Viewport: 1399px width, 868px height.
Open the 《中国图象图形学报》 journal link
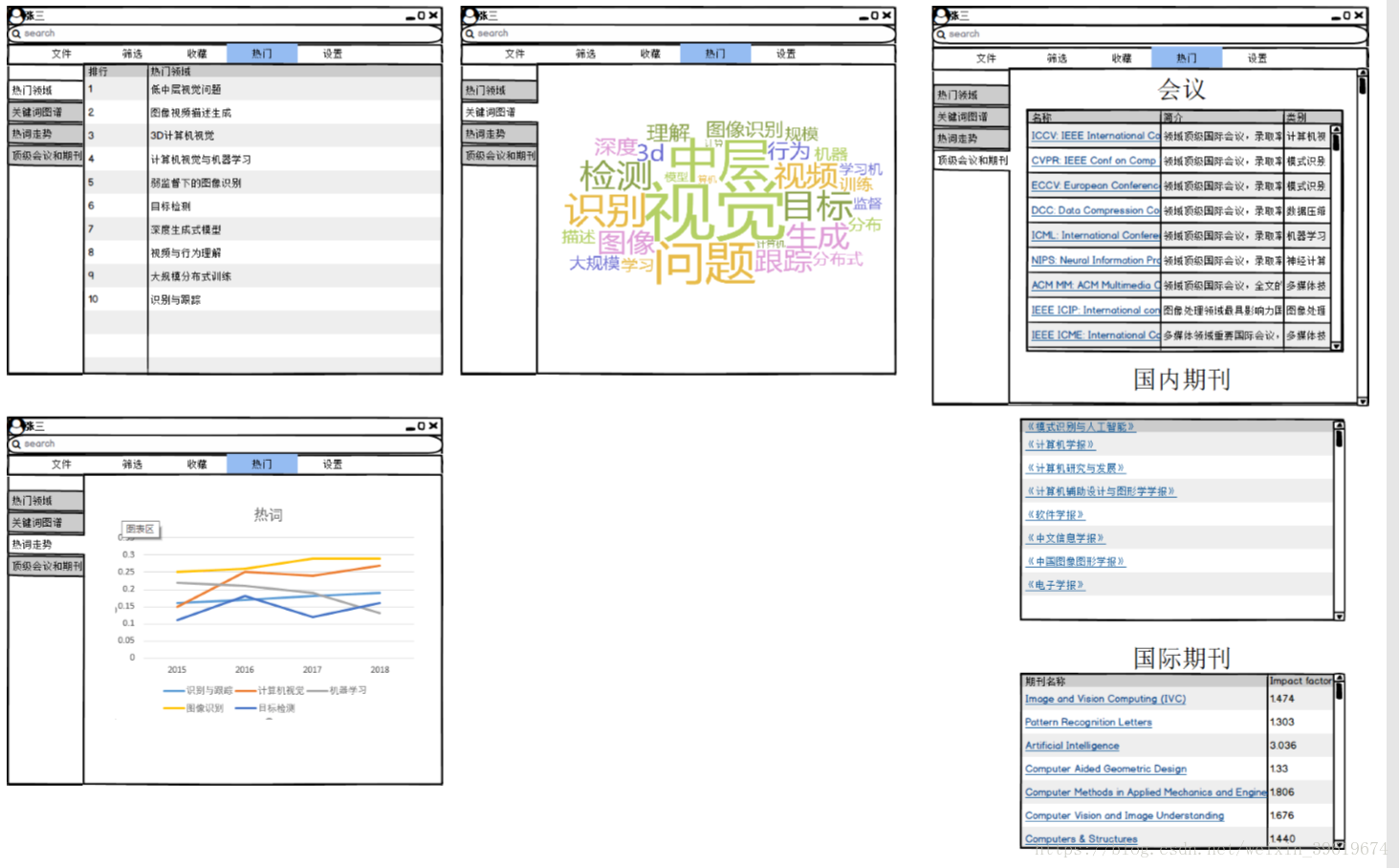point(1076,561)
